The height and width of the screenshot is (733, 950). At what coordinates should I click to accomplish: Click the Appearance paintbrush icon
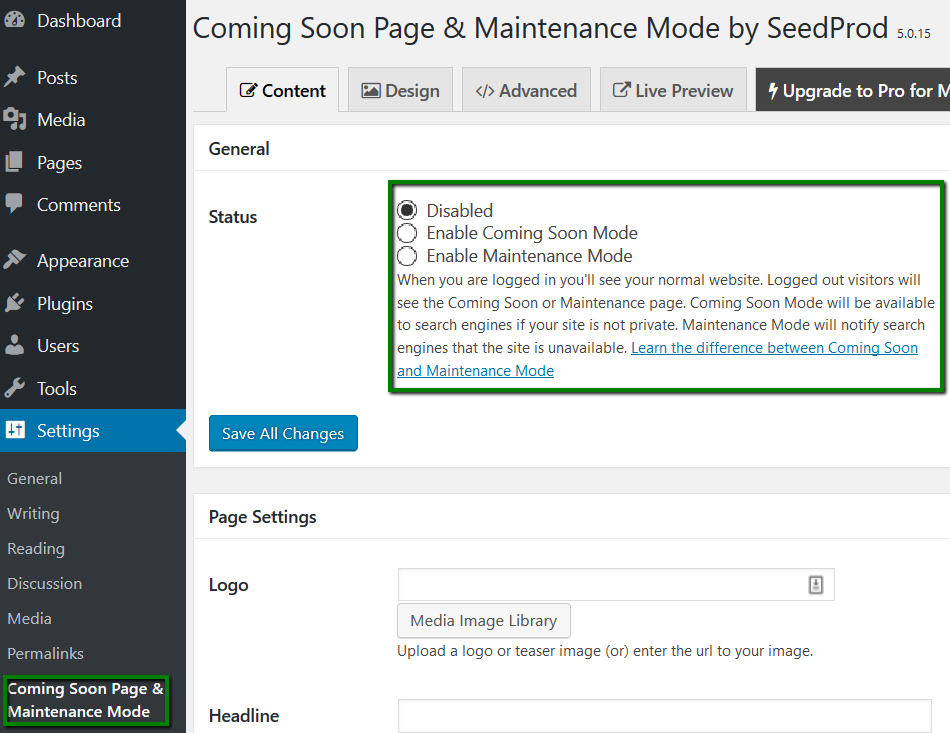[14, 260]
